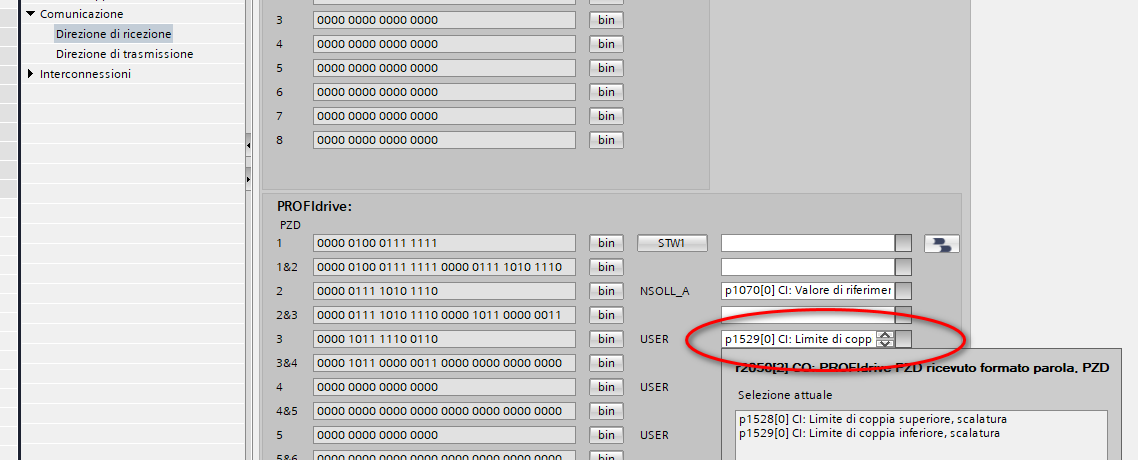Open the signal selector for PZD 1

click(903, 243)
